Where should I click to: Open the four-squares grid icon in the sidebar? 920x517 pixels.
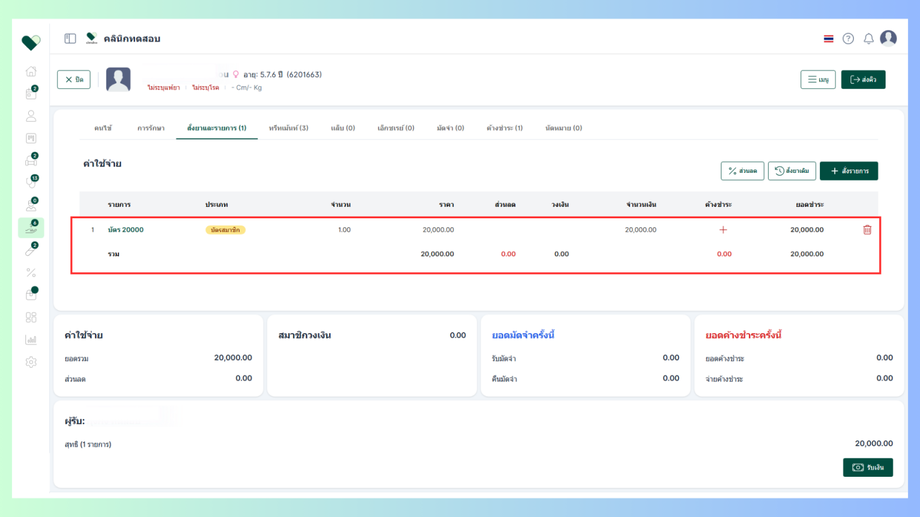(x=31, y=317)
